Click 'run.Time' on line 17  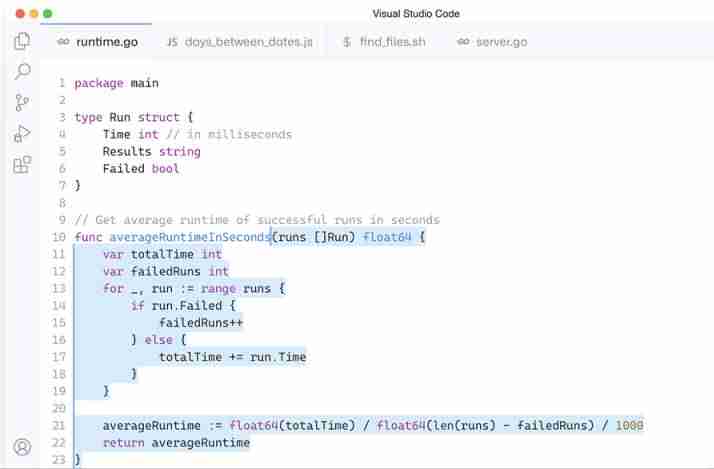[x=278, y=357]
